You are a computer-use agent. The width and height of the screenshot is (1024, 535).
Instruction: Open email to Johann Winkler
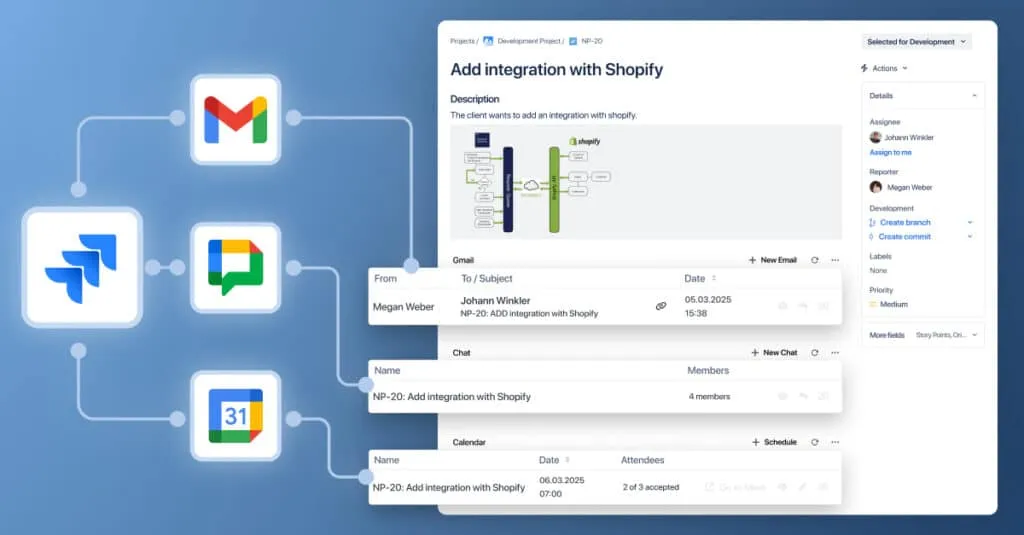coord(495,300)
